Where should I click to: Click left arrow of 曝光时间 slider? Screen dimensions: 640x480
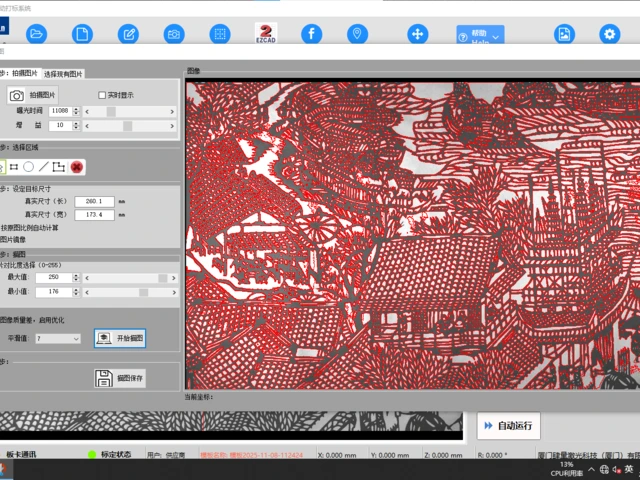coord(87,111)
